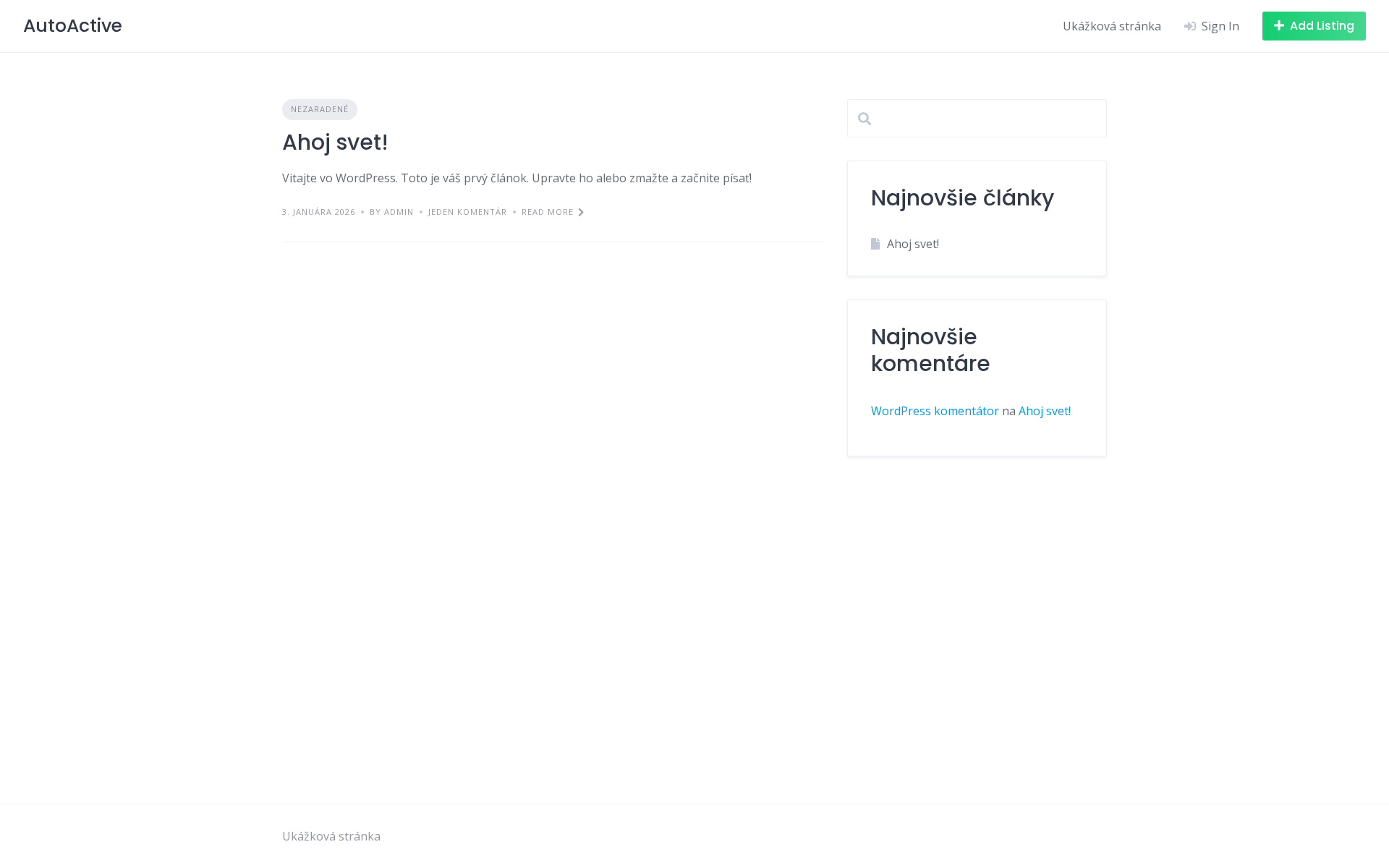The width and height of the screenshot is (1389, 868).
Task: Click the 3. JANUÁRA 2026 date link
Action: [319, 212]
